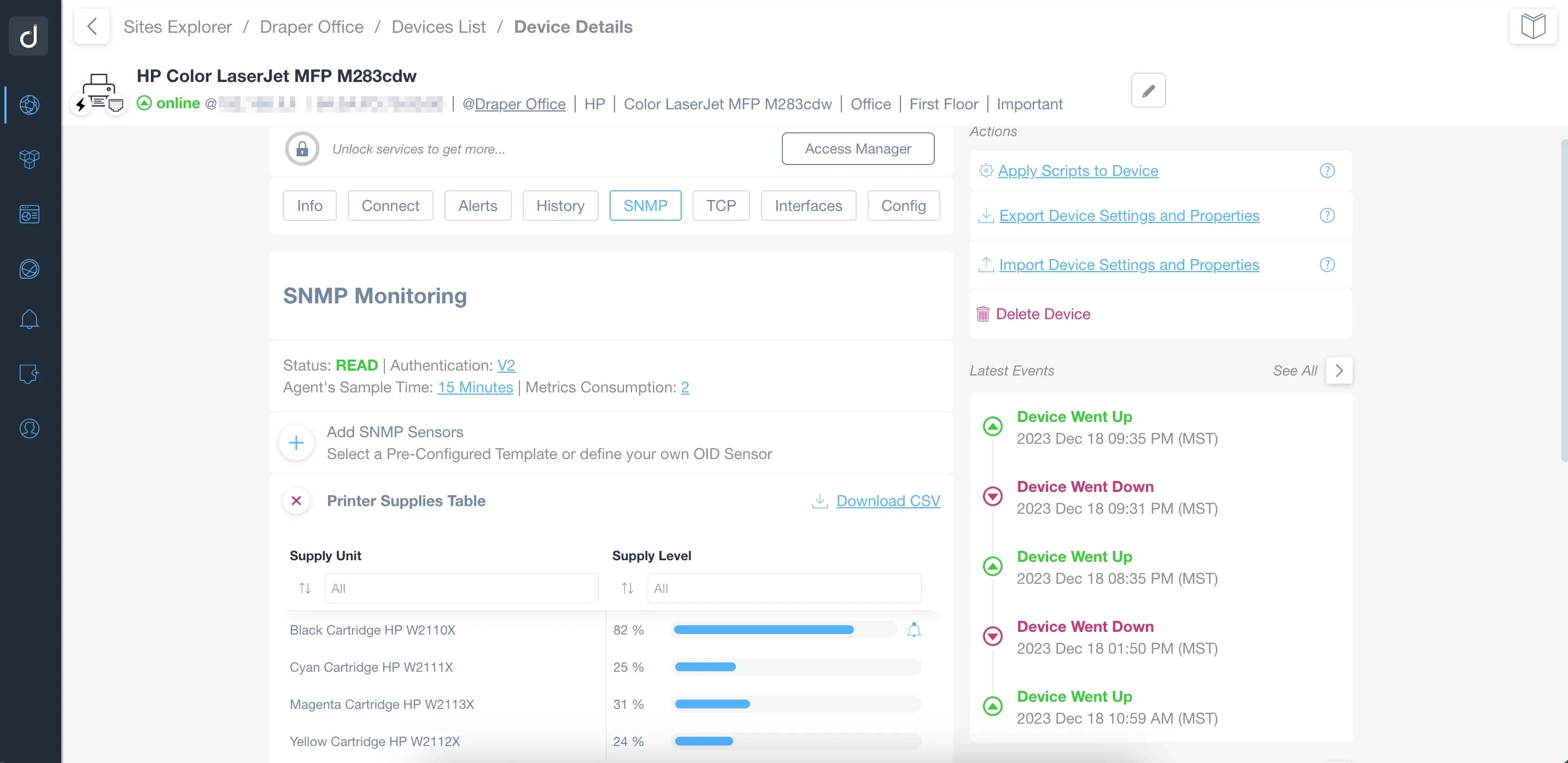Click the back arrow button in breadcrumb
This screenshot has height=763, width=1568.
coord(92,27)
